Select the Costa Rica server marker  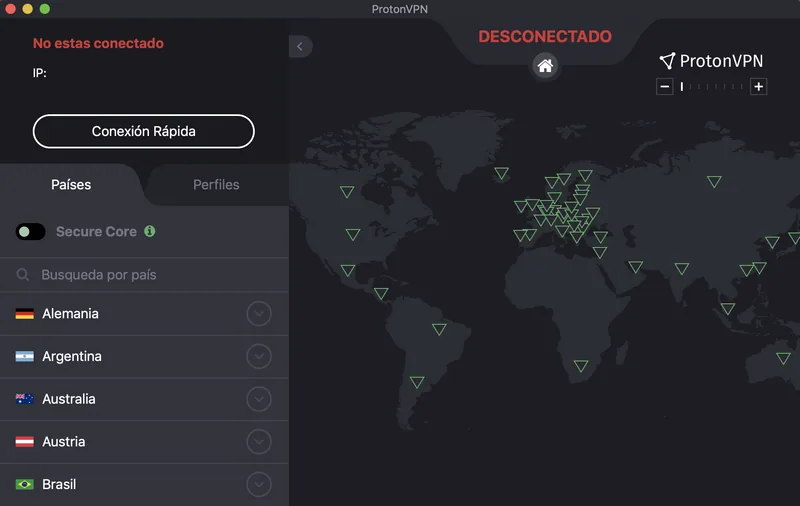(381, 293)
